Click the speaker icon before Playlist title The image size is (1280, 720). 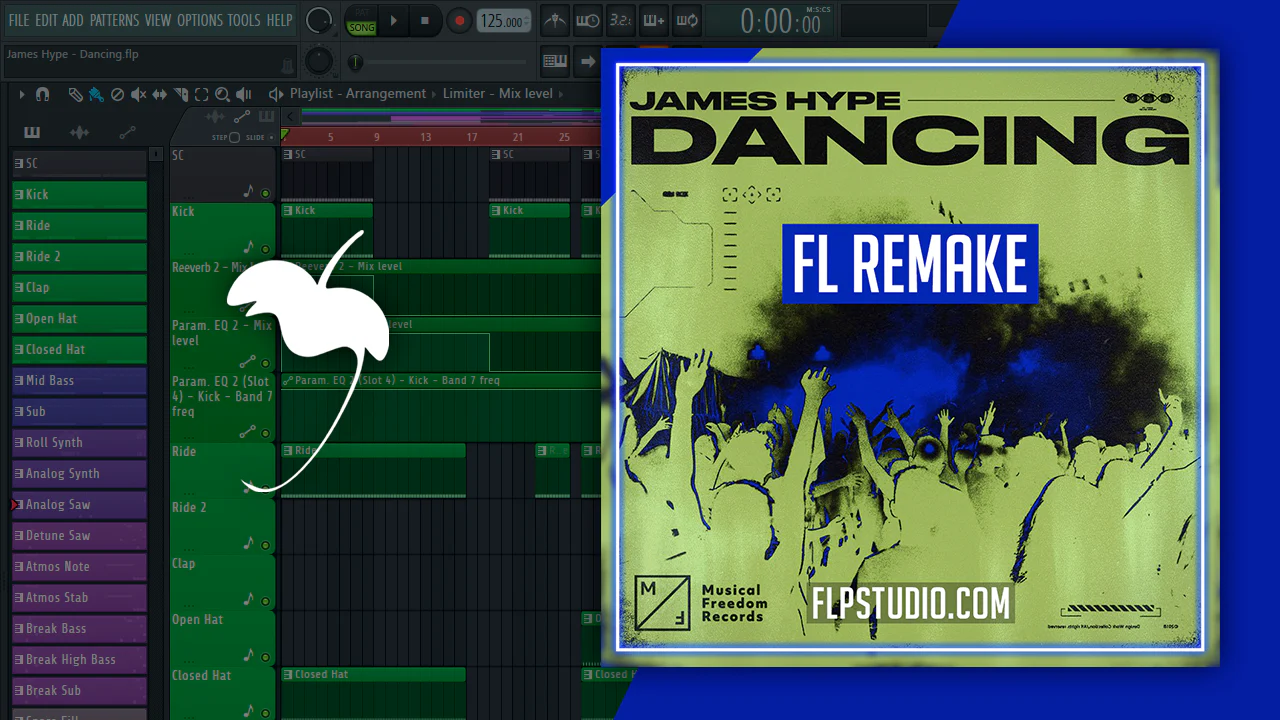pos(276,94)
